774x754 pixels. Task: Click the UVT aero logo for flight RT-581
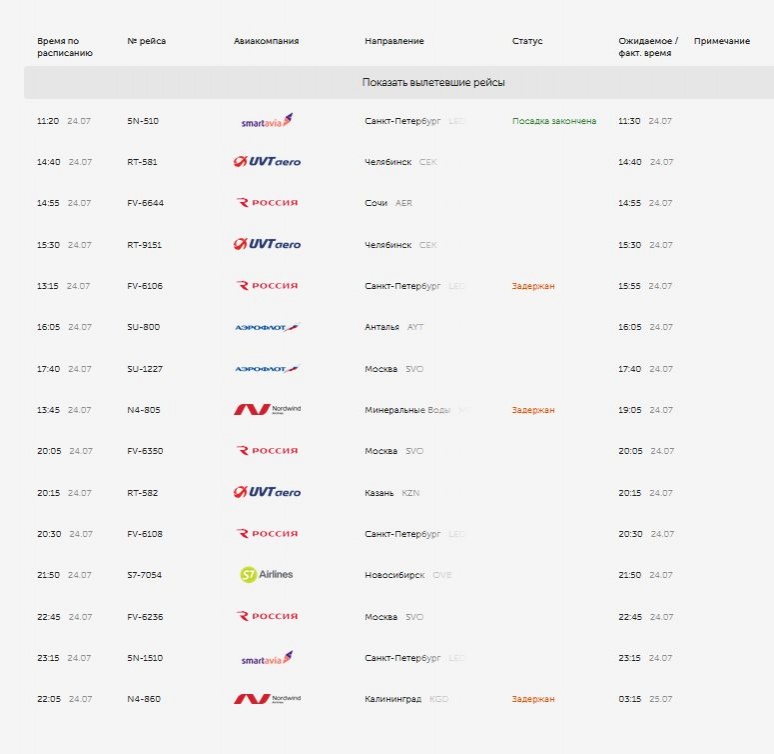coord(267,161)
